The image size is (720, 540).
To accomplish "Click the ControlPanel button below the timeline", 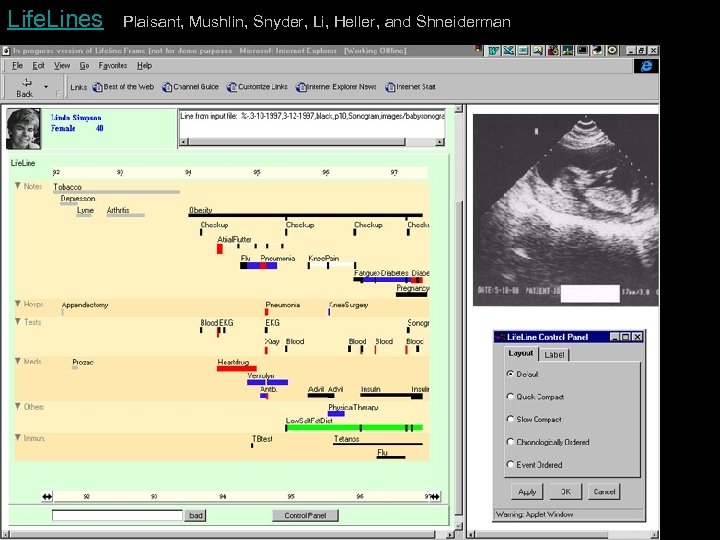I will (x=305, y=516).
